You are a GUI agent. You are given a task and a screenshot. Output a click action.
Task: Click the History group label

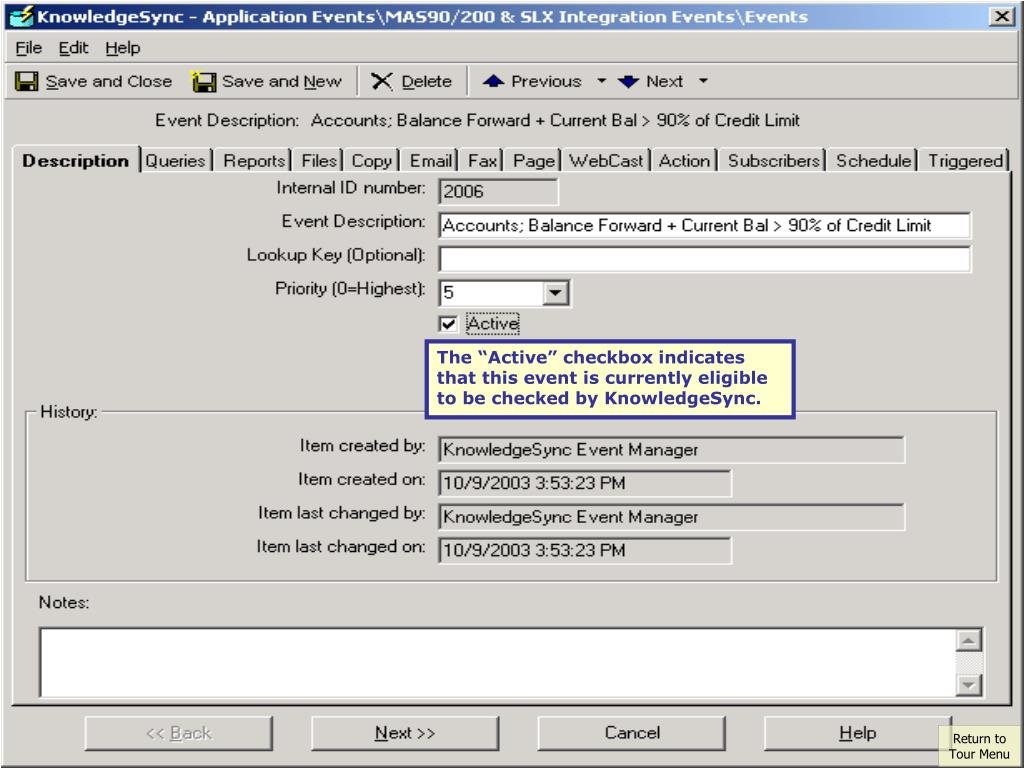(x=69, y=412)
